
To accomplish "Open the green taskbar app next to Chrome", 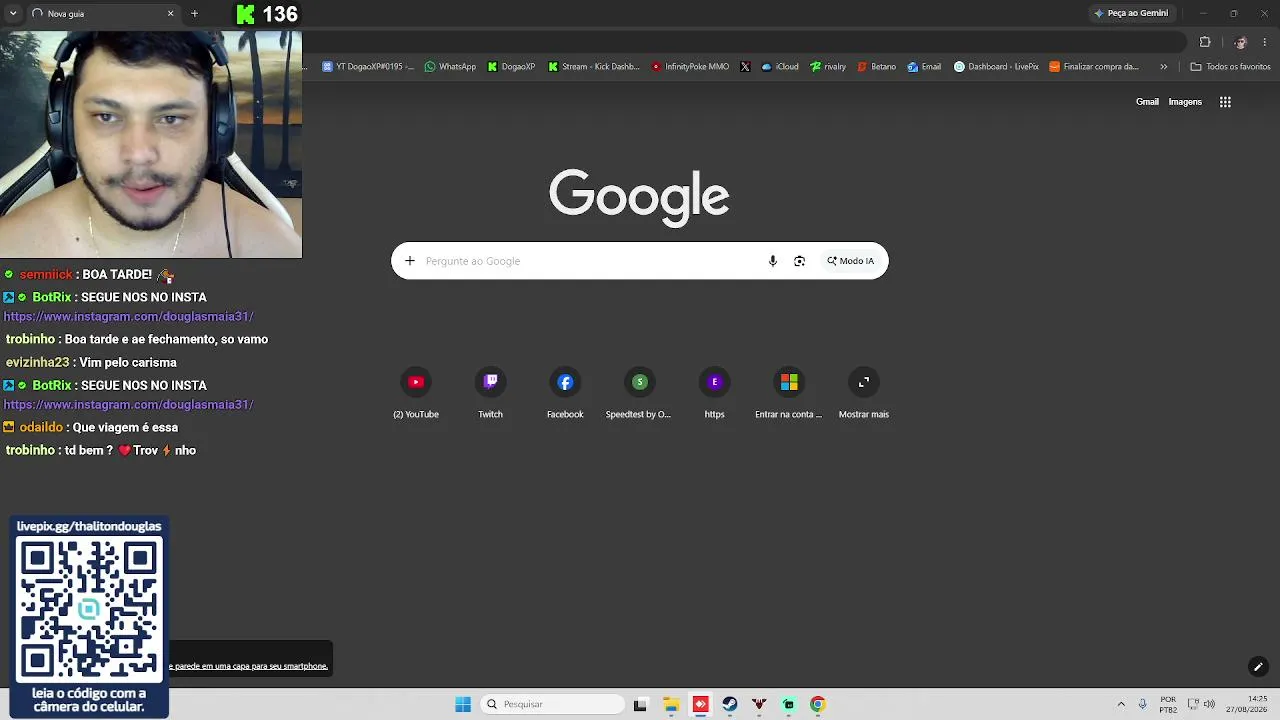I will (788, 704).
